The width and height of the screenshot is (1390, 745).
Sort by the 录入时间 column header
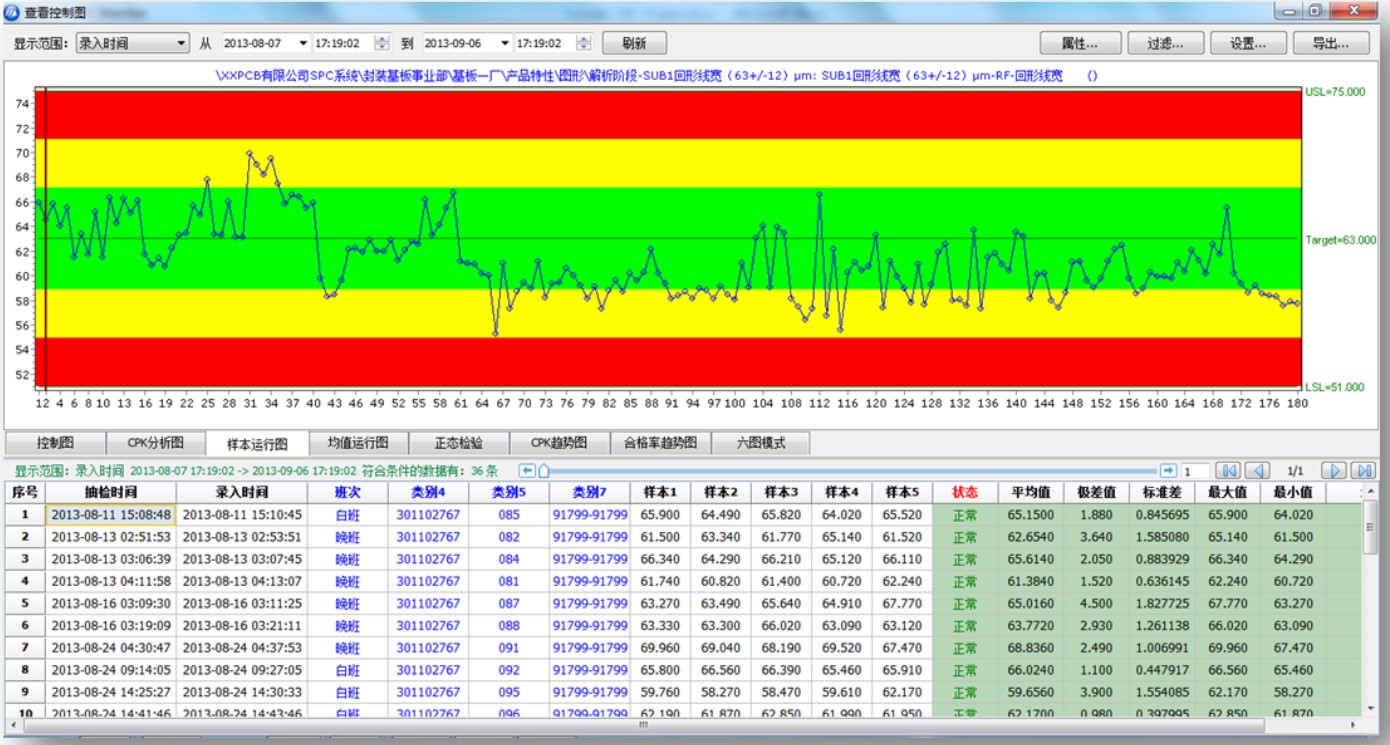pos(241,492)
